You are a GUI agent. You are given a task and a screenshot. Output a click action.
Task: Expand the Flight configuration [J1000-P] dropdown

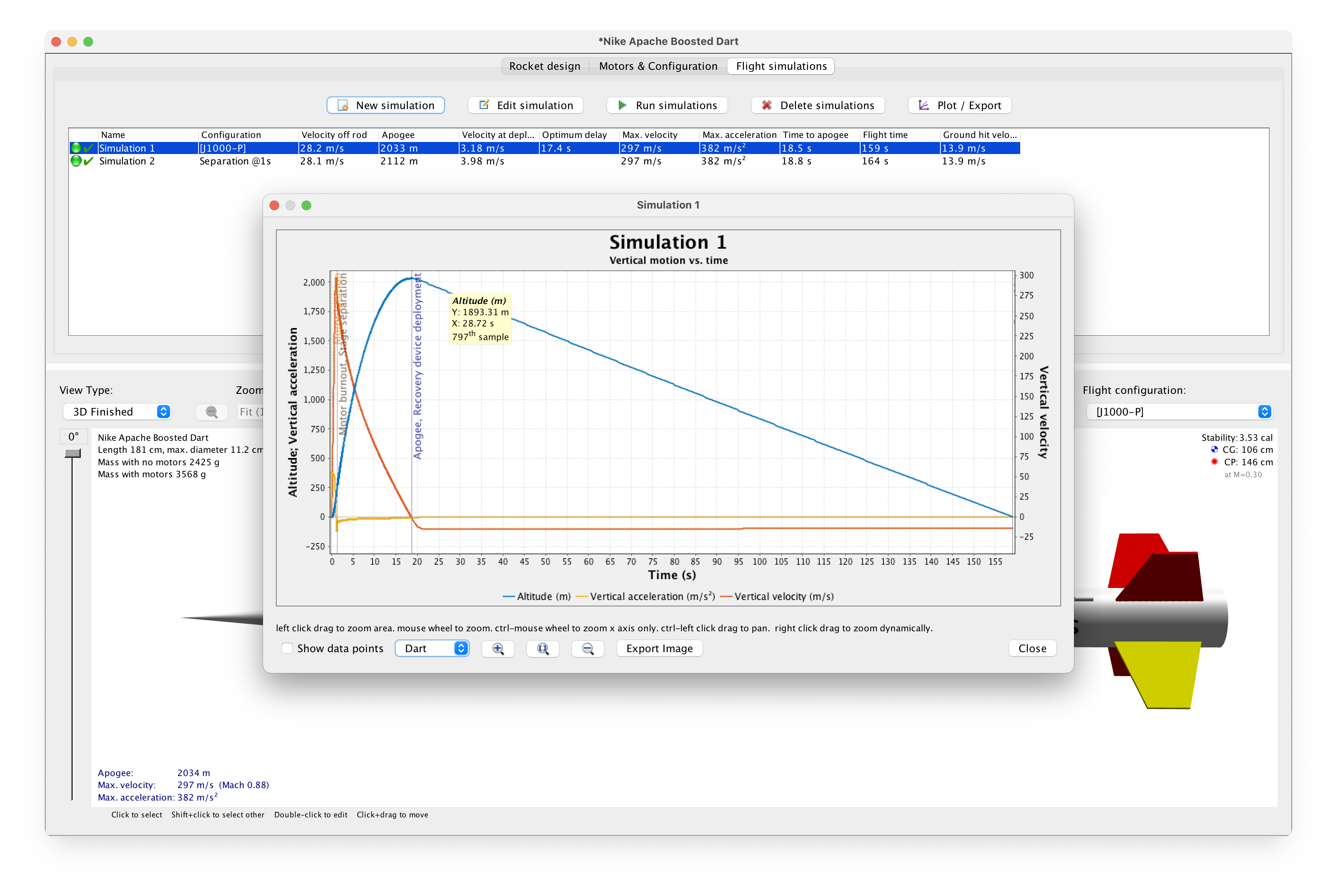pos(1180,412)
